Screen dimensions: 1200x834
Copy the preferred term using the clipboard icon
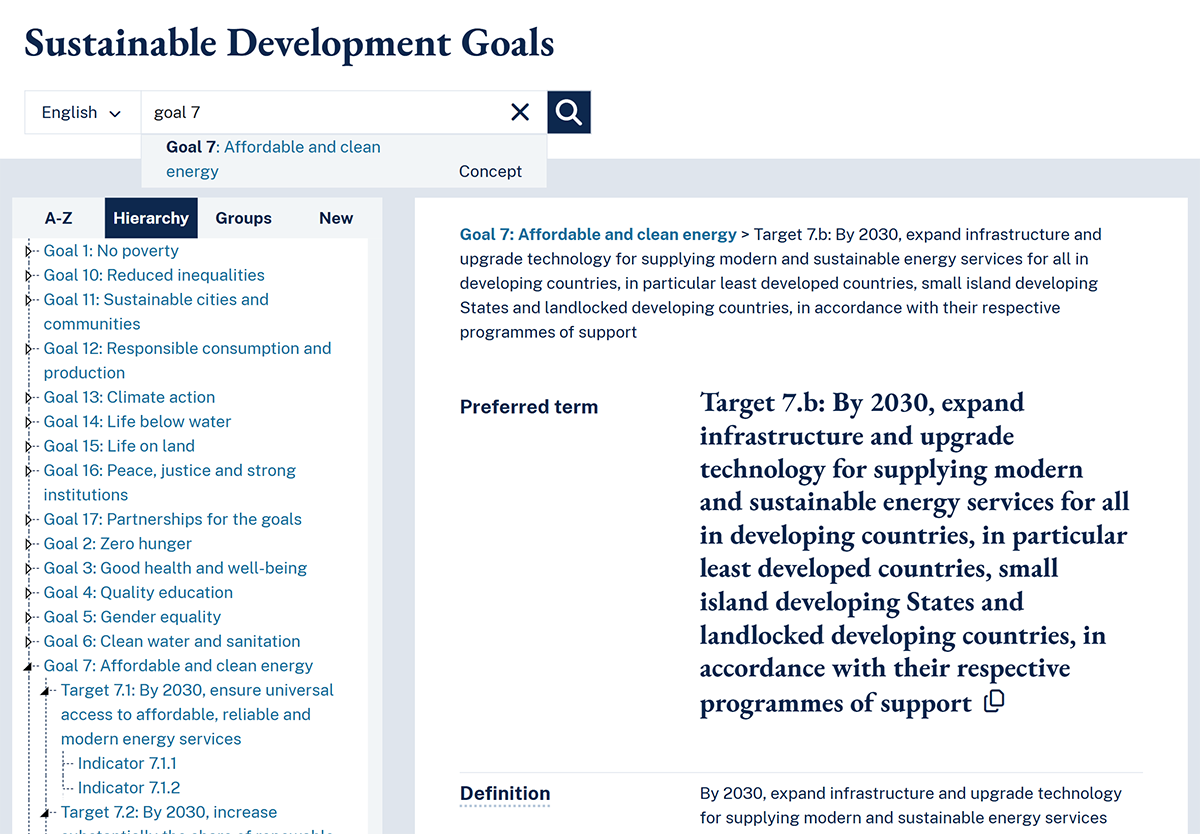993,702
